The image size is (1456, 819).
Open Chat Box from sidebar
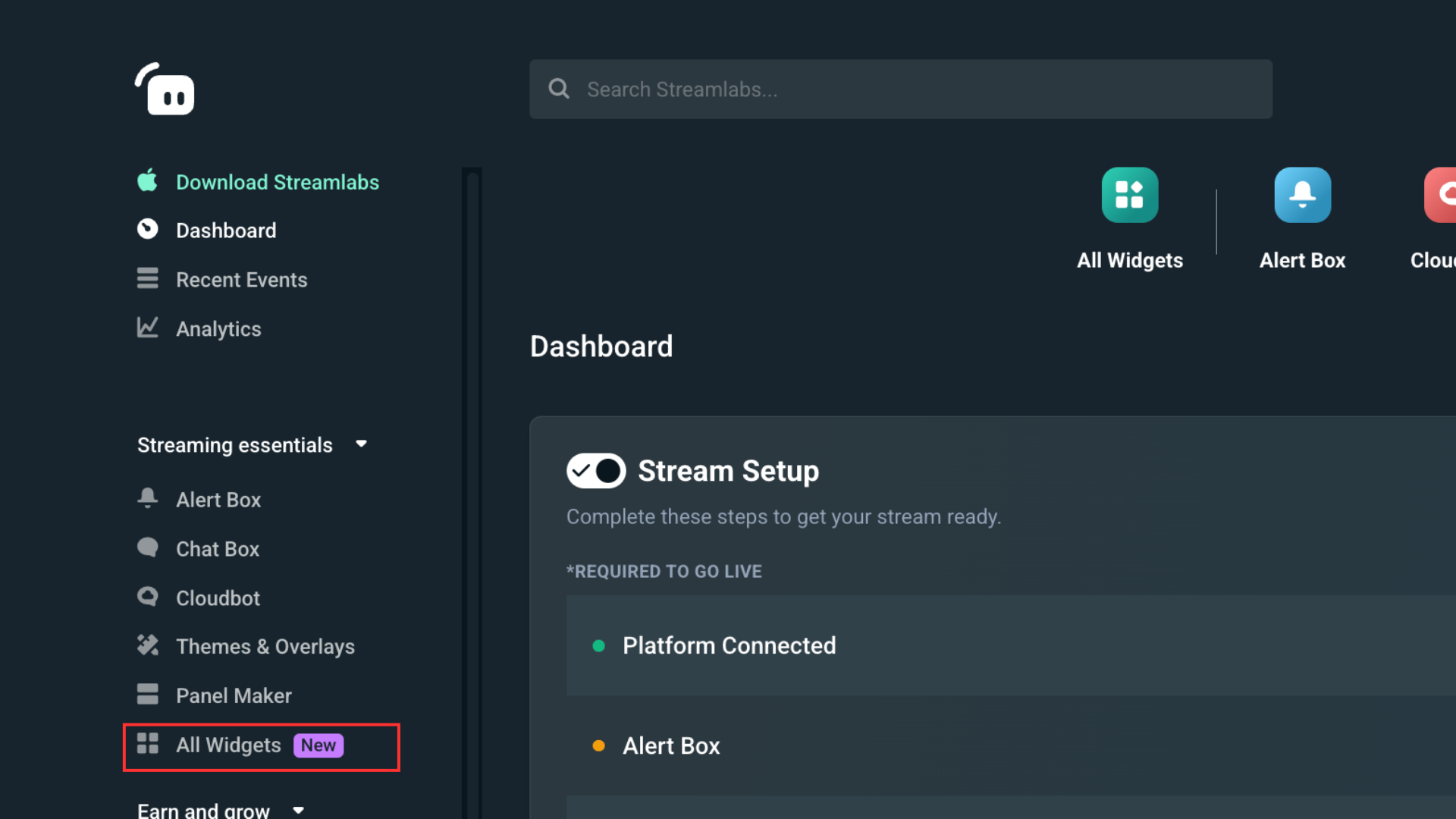218,549
